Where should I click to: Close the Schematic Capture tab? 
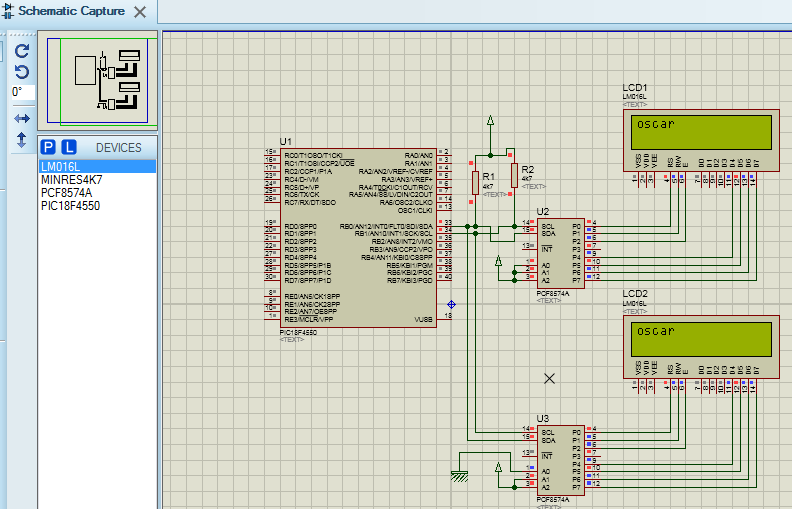pyautogui.click(x=140, y=12)
